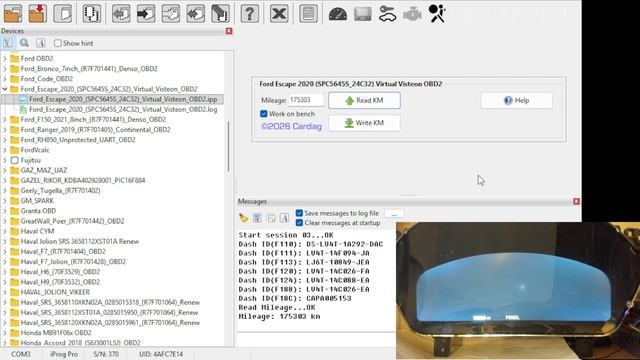Collapse the Ford_Escape_2020 Virtual Visteon folder

click(5, 89)
